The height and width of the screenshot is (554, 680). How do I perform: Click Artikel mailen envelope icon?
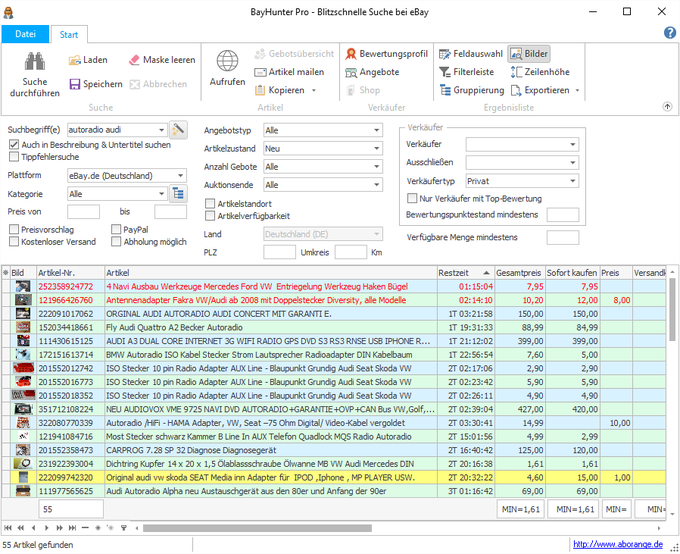(x=260, y=72)
